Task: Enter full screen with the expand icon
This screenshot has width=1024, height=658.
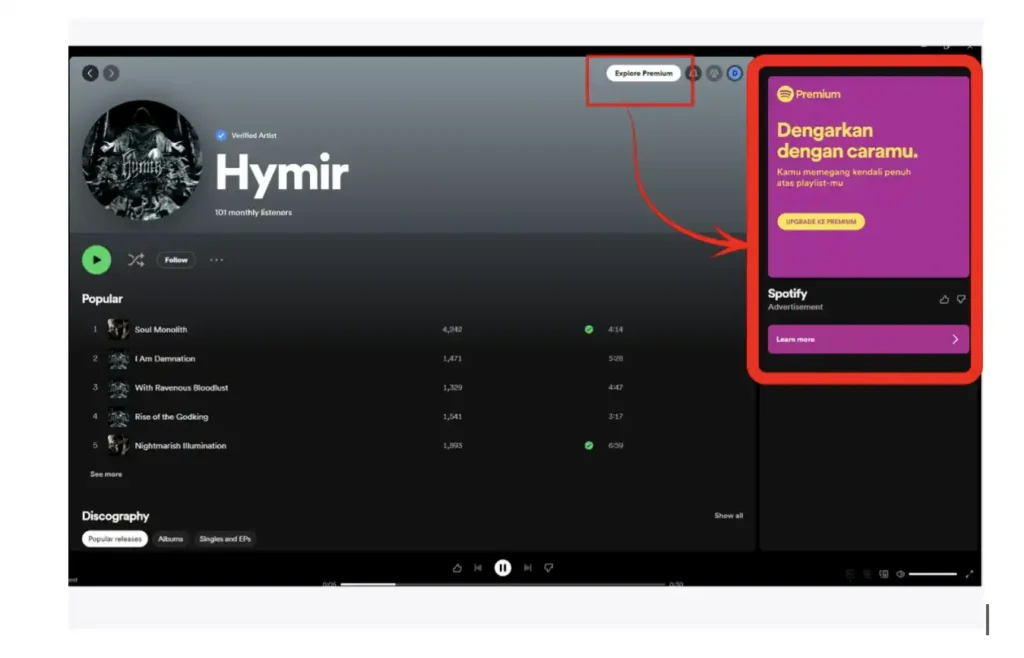Action: pyautogui.click(x=969, y=574)
